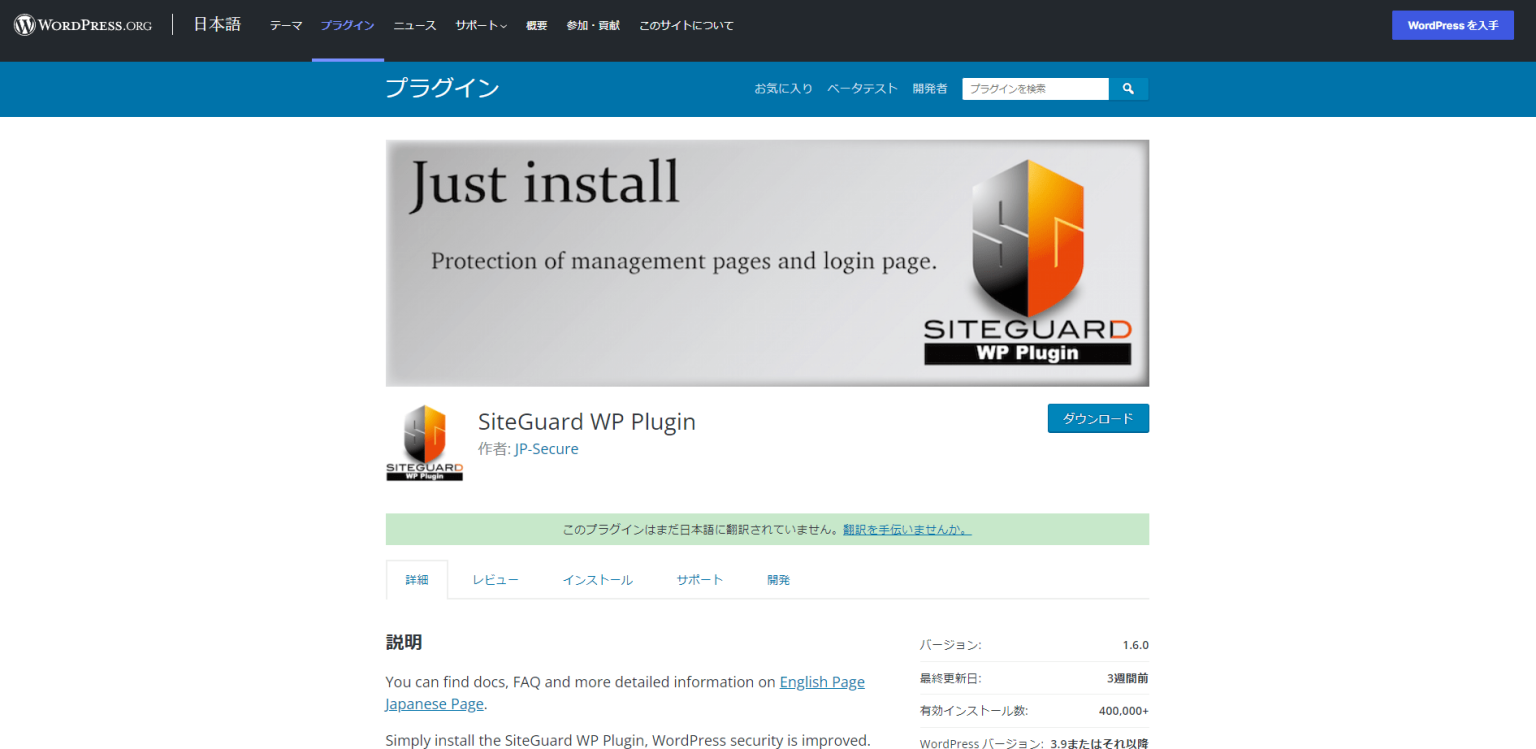The image size is (1536, 749).
Task: Open the ベータテスト link
Action: pyautogui.click(x=862, y=88)
